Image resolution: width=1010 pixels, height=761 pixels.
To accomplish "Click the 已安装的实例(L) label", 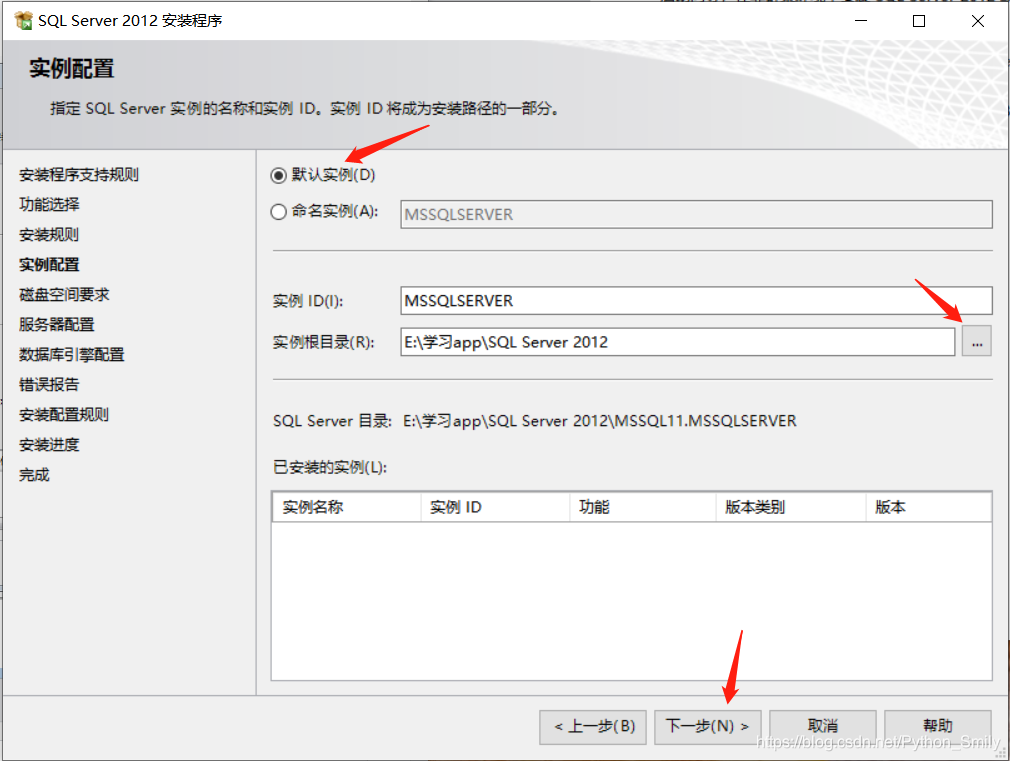I will [330, 467].
